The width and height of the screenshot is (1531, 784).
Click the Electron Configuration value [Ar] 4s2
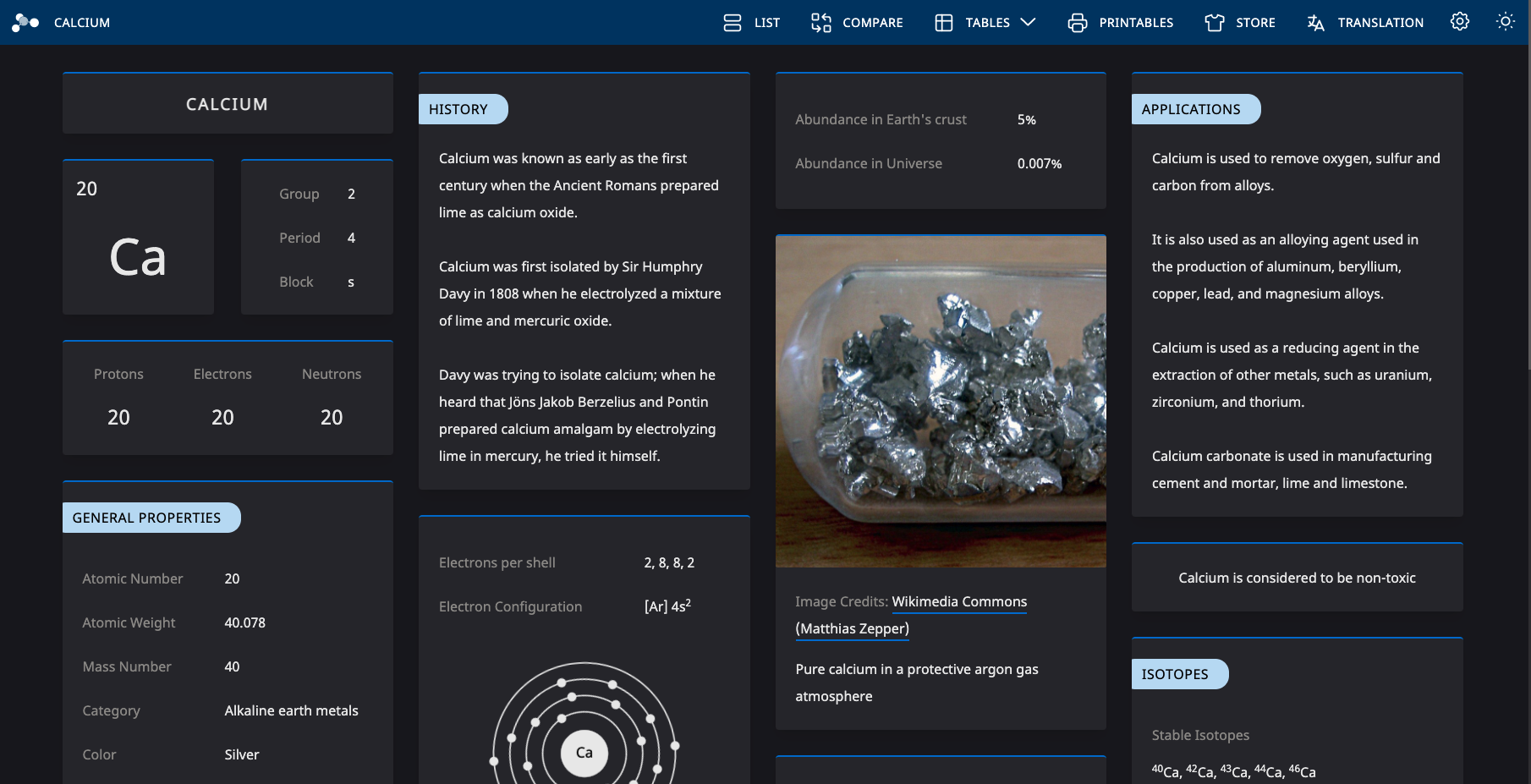667,606
